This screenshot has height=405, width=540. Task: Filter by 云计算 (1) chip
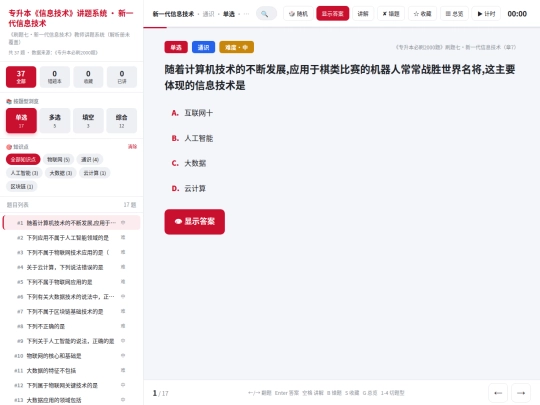pos(95,173)
